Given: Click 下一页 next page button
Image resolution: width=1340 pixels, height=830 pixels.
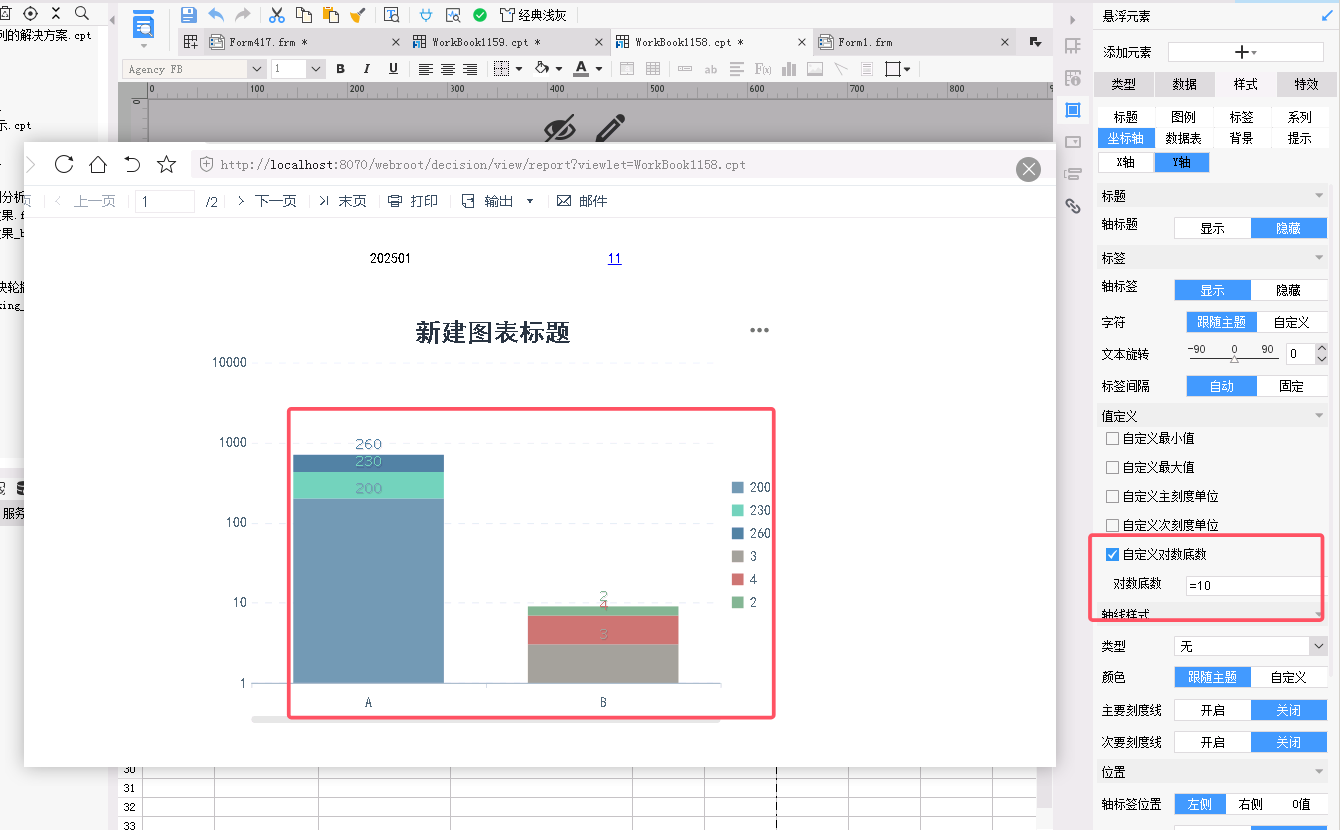Looking at the screenshot, I should pyautogui.click(x=266, y=201).
